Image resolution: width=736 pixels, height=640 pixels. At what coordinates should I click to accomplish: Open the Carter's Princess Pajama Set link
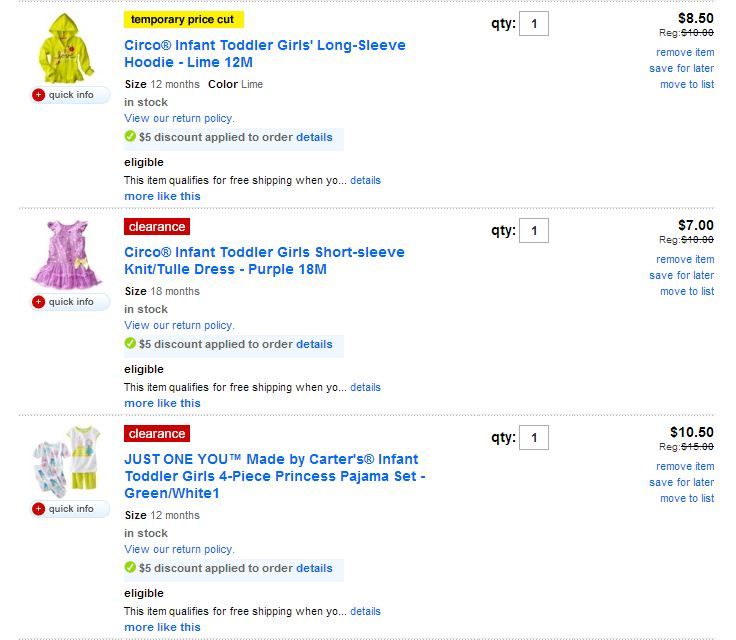click(x=274, y=476)
